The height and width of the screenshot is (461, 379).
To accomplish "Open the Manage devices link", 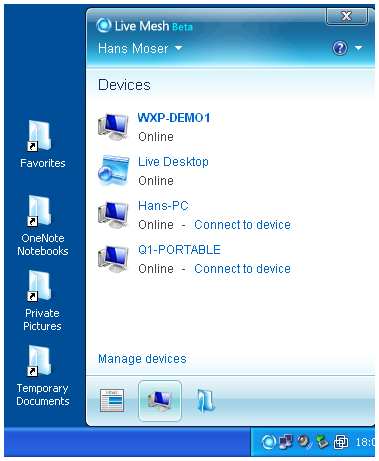I will (x=142, y=359).
